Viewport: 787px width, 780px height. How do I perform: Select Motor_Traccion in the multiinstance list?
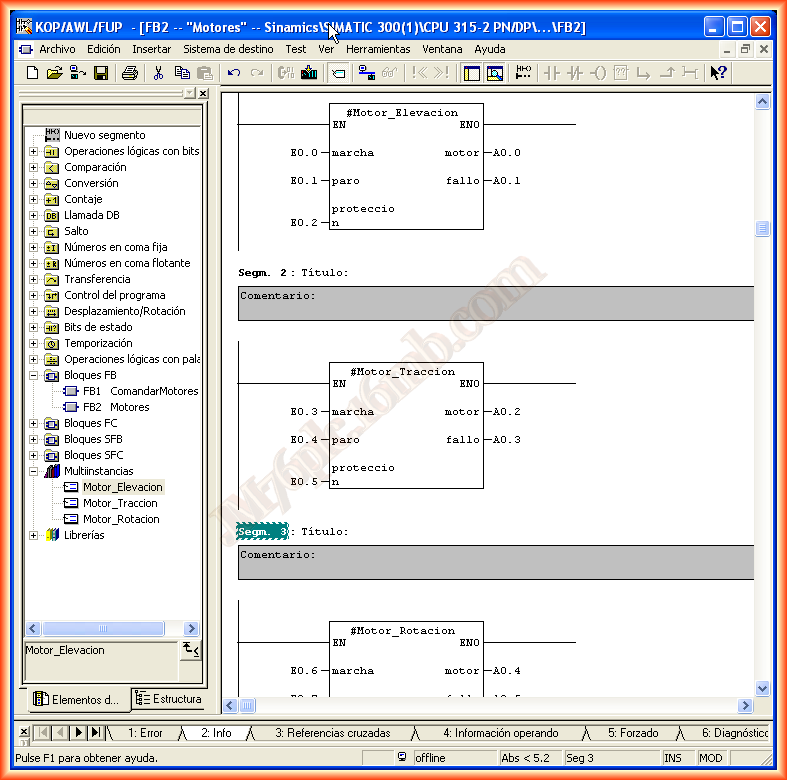[120, 503]
